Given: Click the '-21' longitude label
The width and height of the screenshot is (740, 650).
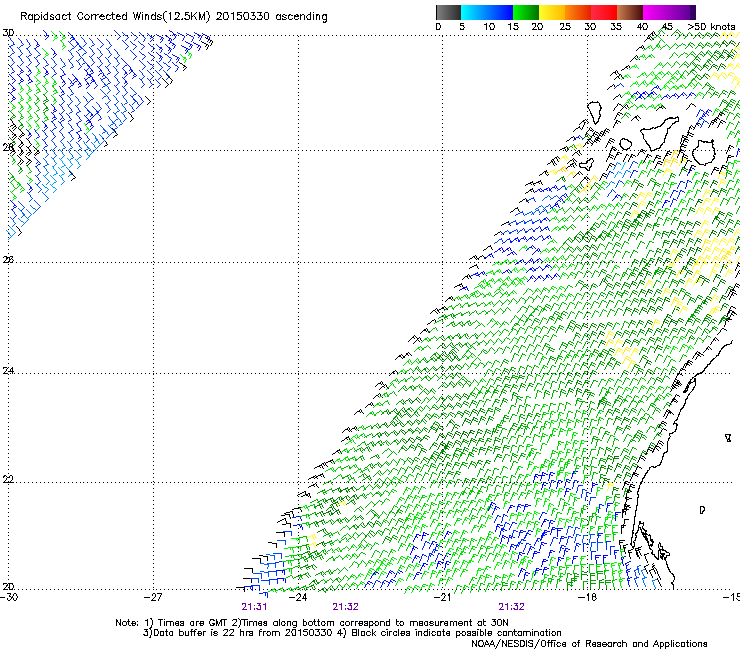Looking at the screenshot, I should coord(443,597).
